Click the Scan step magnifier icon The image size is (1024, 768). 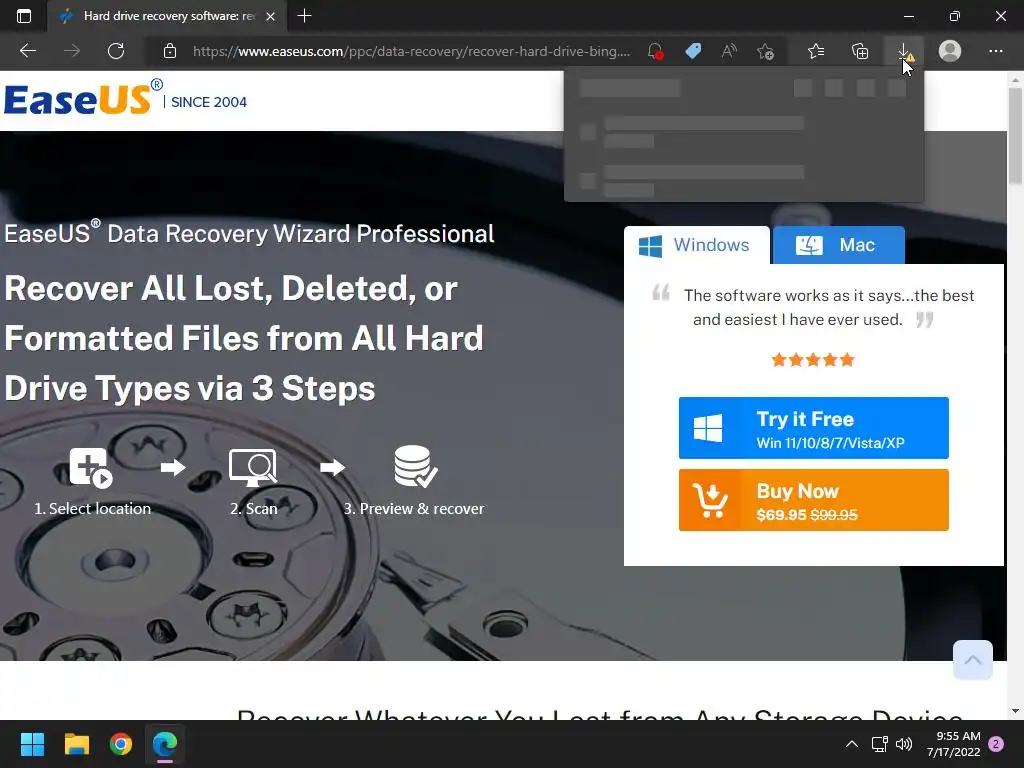(253, 468)
